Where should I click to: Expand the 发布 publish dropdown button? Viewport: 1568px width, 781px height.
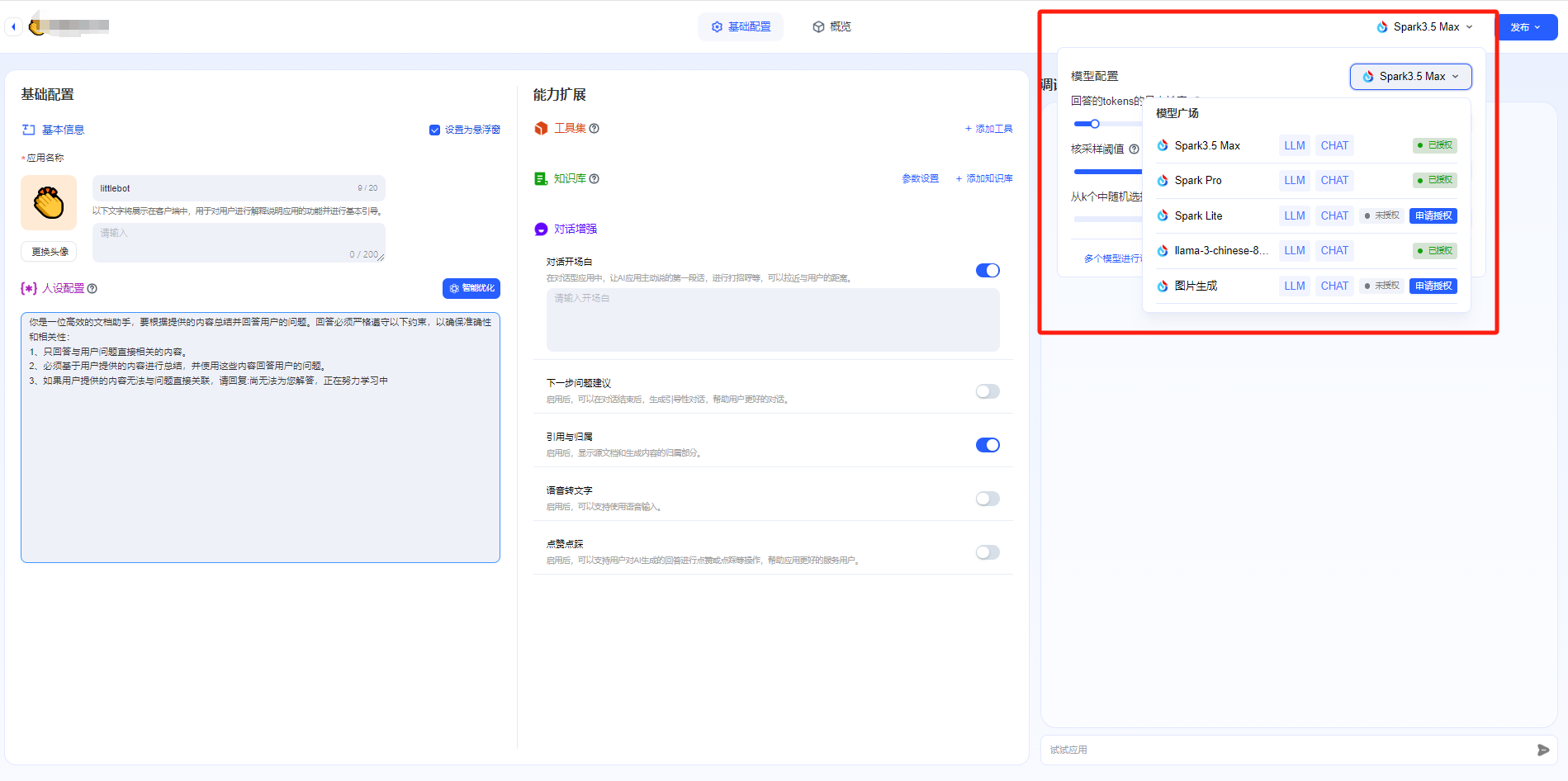click(1527, 27)
